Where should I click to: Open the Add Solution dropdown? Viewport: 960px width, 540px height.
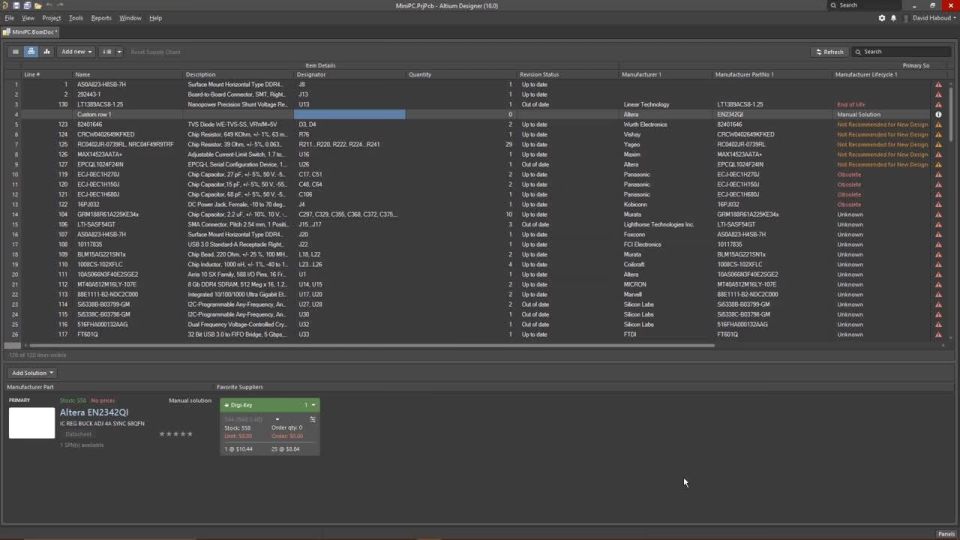(x=32, y=373)
